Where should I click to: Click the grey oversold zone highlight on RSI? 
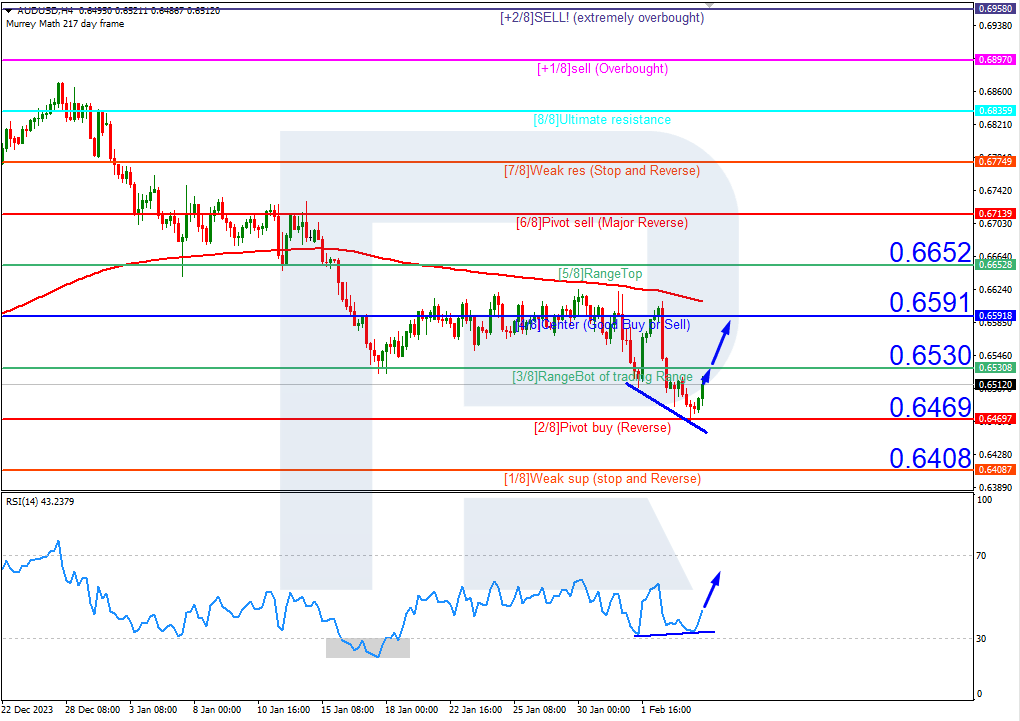point(366,647)
